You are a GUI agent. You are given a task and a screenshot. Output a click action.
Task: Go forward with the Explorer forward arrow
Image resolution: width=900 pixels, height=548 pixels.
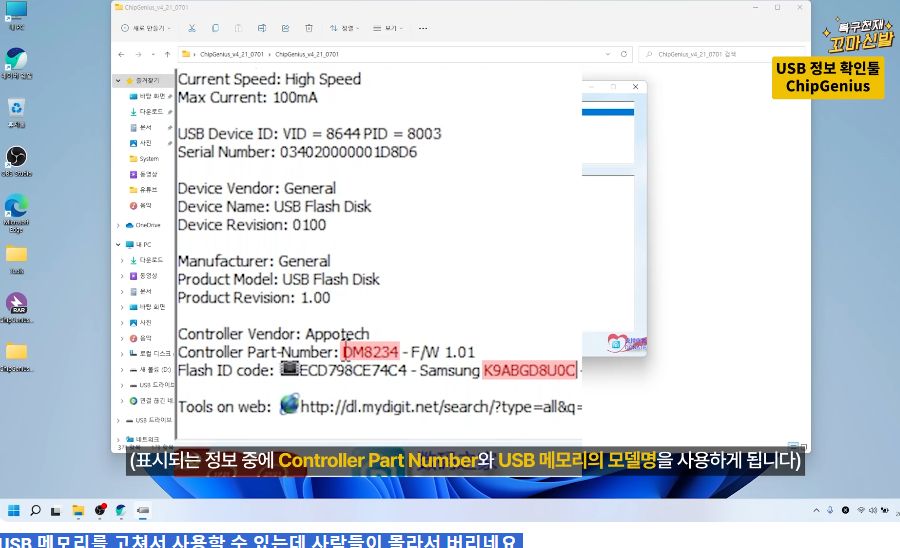click(x=138, y=55)
